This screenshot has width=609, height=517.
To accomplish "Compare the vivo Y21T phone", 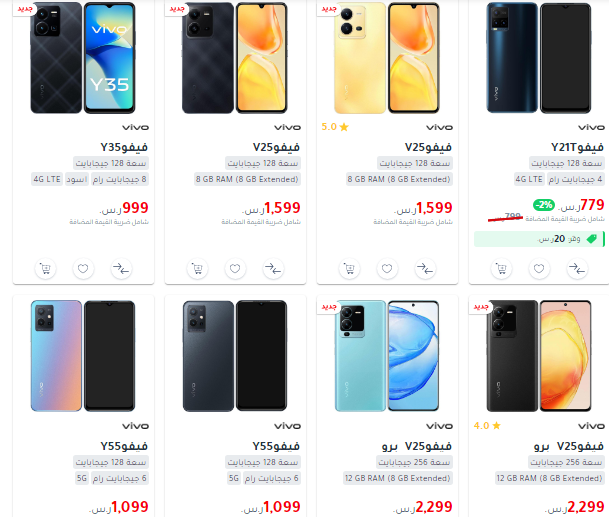I will coord(577,268).
